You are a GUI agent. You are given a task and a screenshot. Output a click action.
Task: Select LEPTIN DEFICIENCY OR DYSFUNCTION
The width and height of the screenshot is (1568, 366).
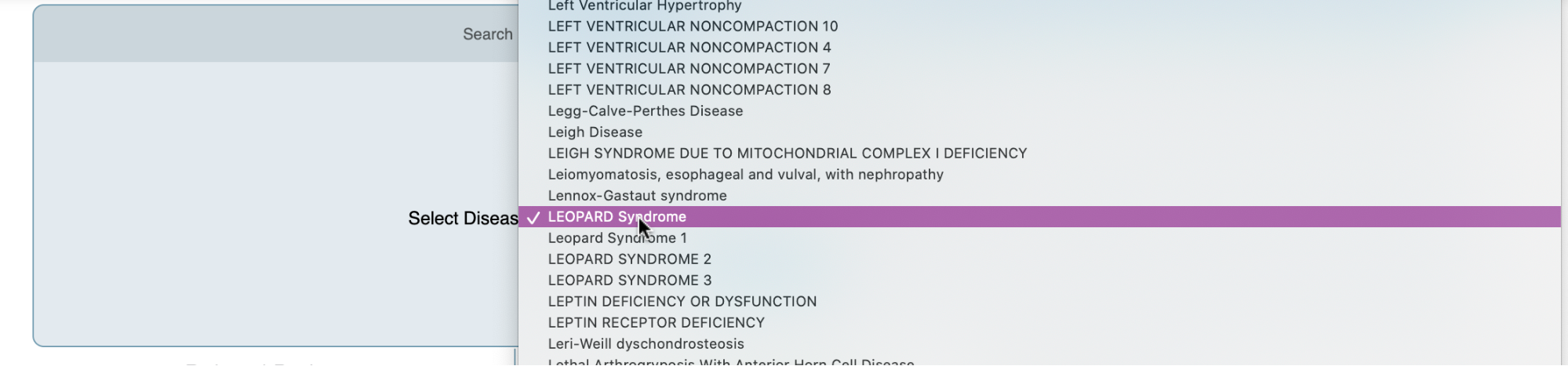point(1039,301)
